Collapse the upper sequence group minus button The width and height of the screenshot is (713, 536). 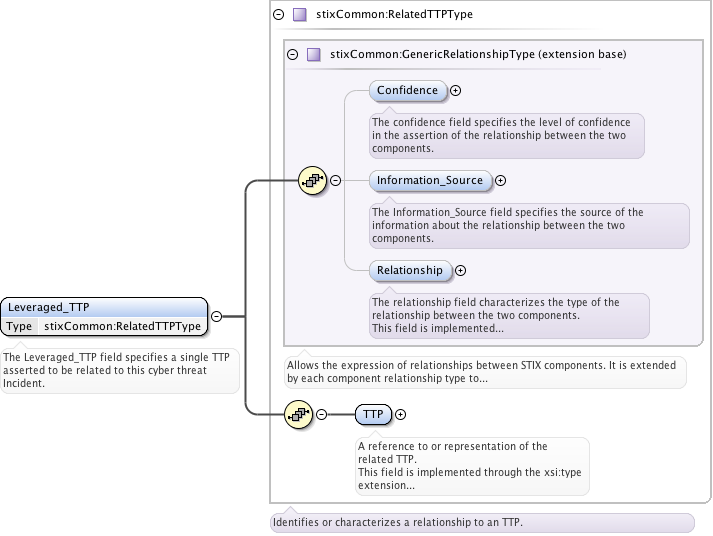pyautogui.click(x=335, y=180)
